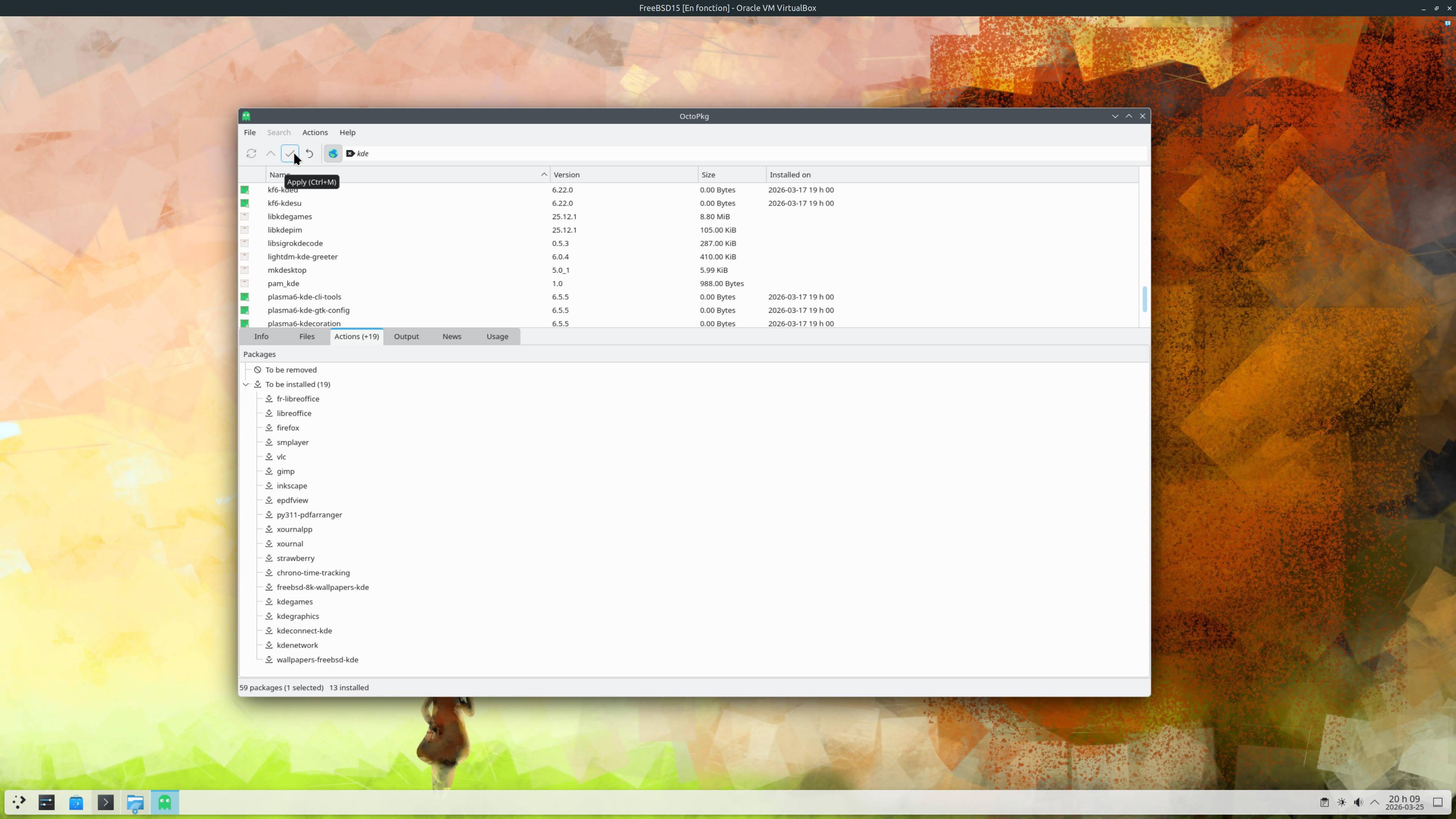Select inkscape in pending install list
The height and width of the screenshot is (819, 1456).
click(292, 486)
